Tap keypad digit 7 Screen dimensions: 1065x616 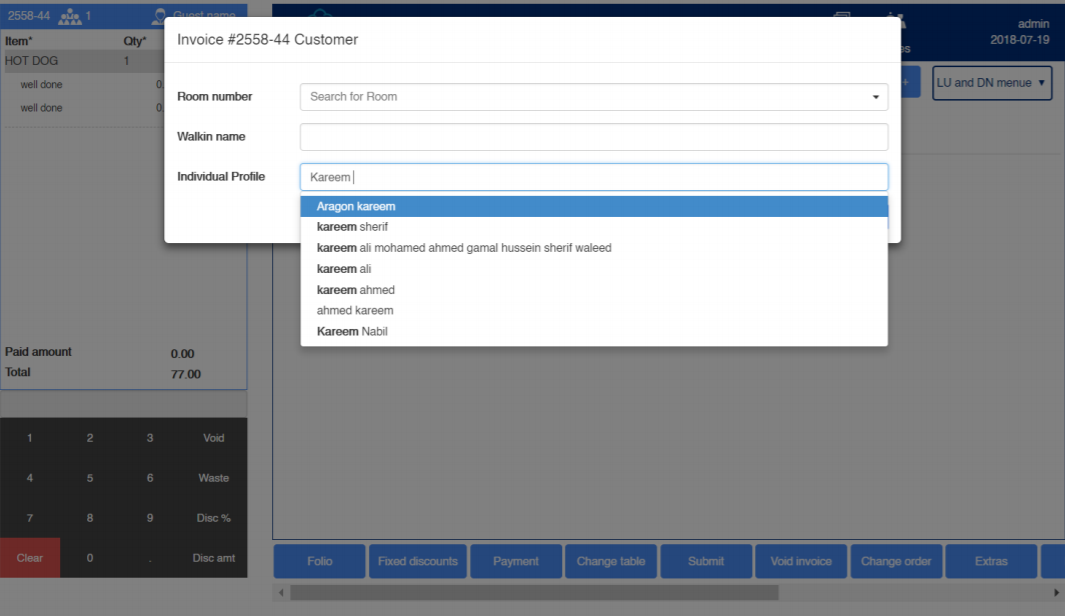30,518
